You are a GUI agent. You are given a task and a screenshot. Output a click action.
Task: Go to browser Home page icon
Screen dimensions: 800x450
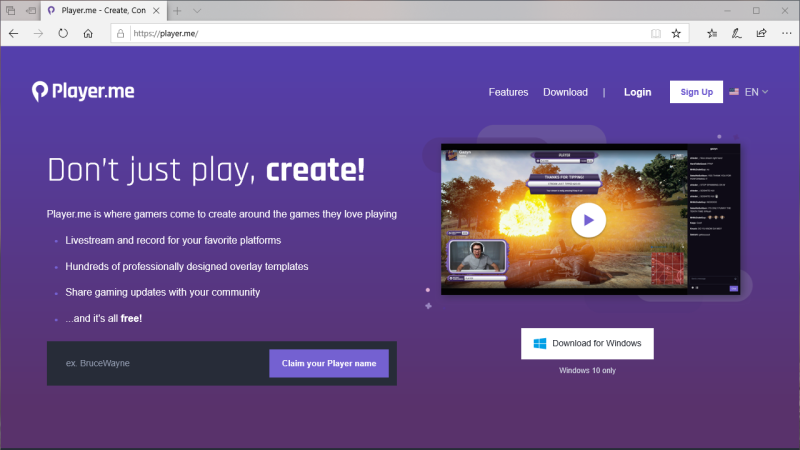point(88,34)
